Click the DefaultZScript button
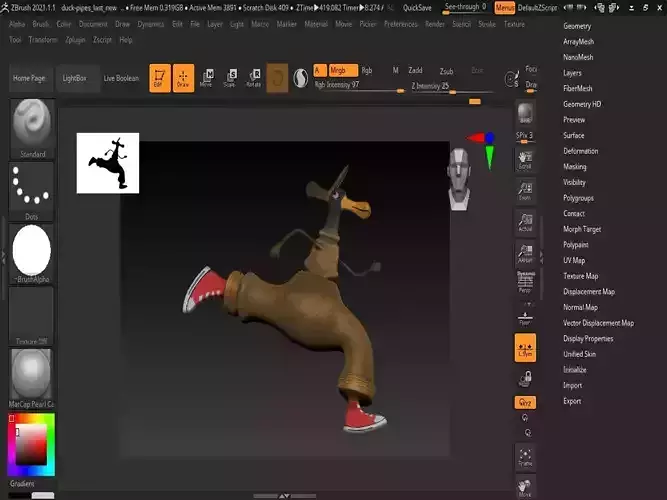667x500 pixels. (x=538, y=8)
